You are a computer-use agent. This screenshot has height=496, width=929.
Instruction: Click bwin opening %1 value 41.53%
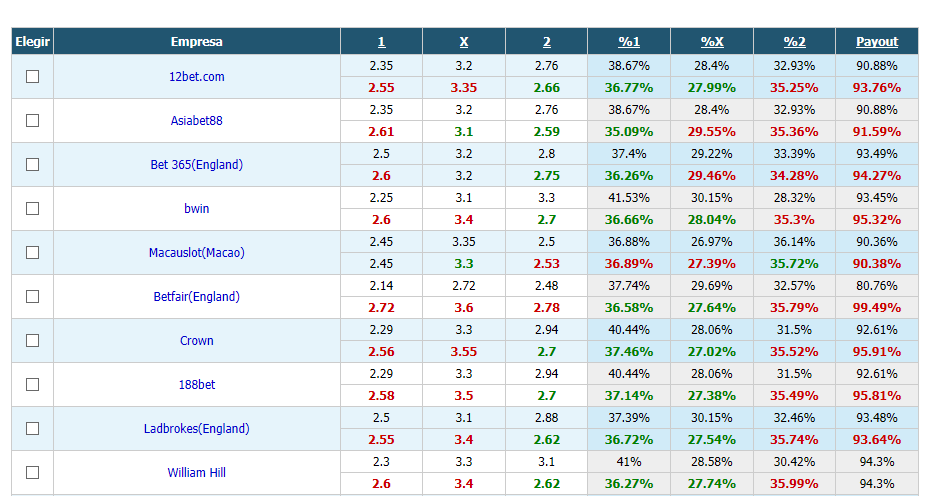(629, 197)
